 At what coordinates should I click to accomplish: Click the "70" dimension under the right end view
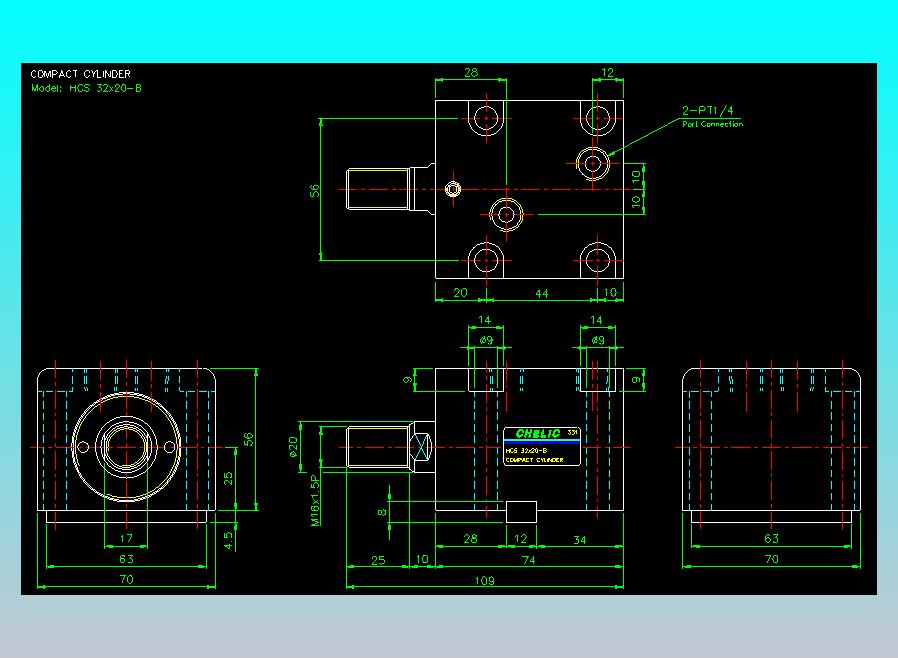tap(771, 558)
